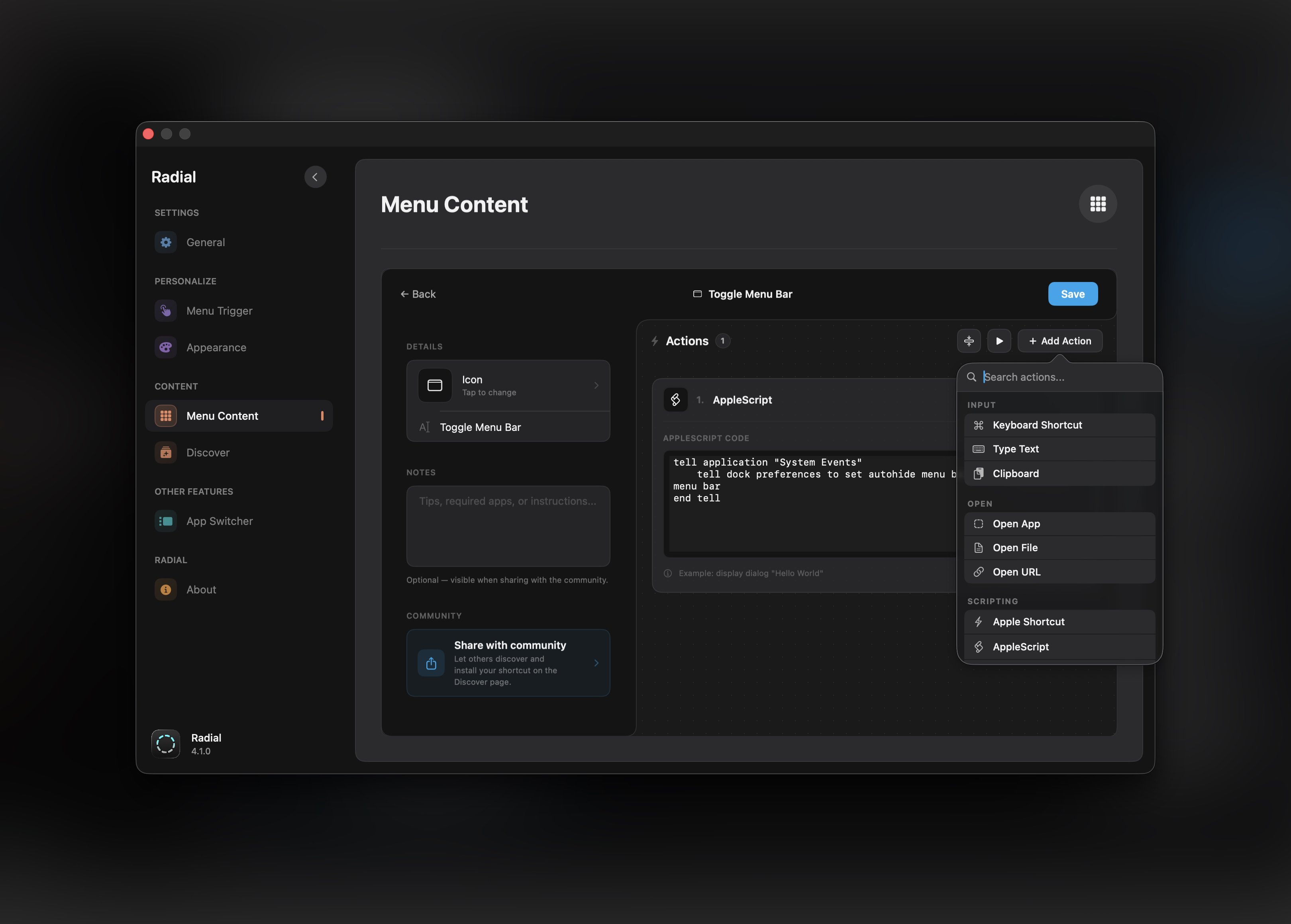The width and height of the screenshot is (1291, 924).
Task: Click the share icon in the community card
Action: pyautogui.click(x=431, y=663)
